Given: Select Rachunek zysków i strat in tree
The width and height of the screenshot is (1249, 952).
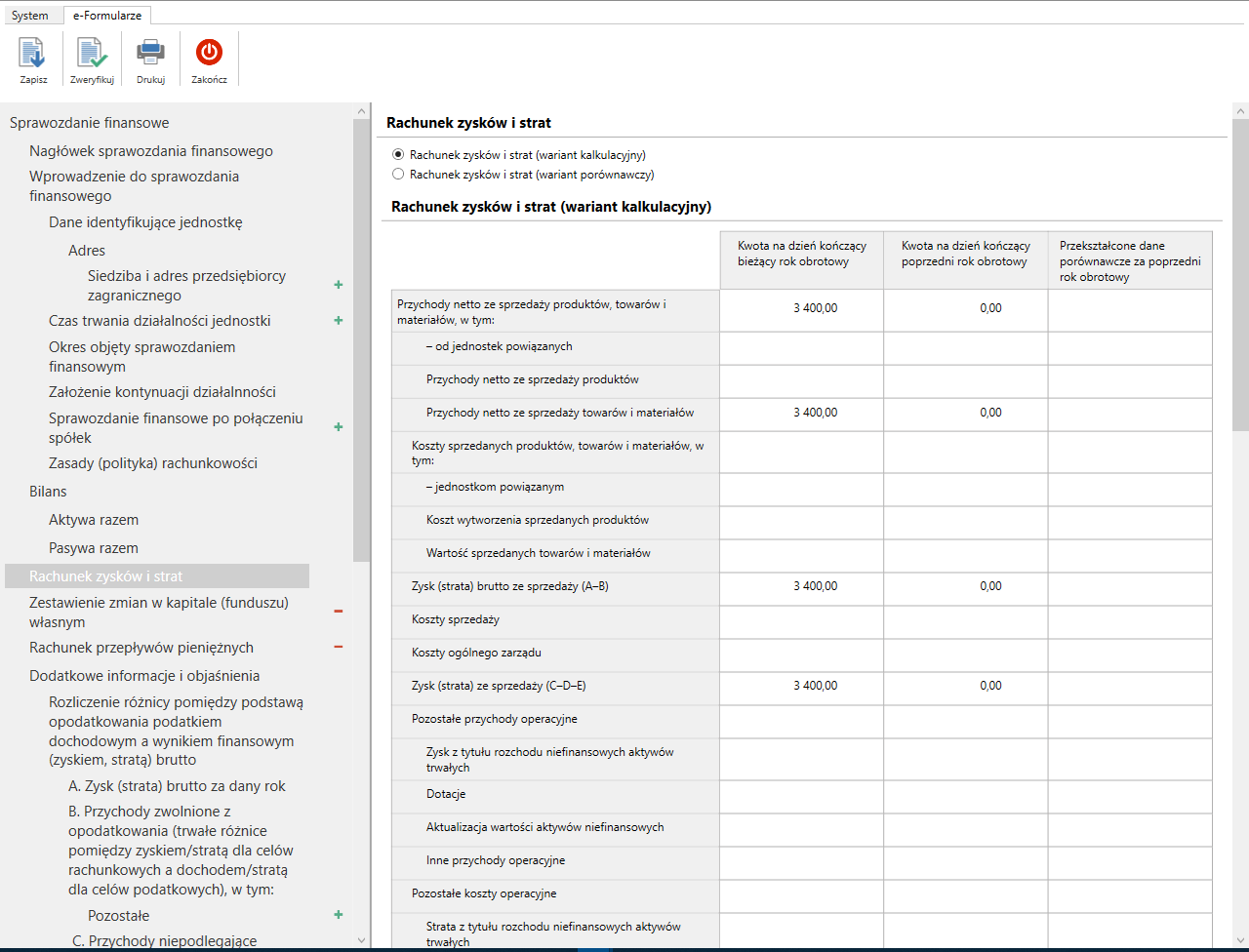Looking at the screenshot, I should (x=157, y=576).
